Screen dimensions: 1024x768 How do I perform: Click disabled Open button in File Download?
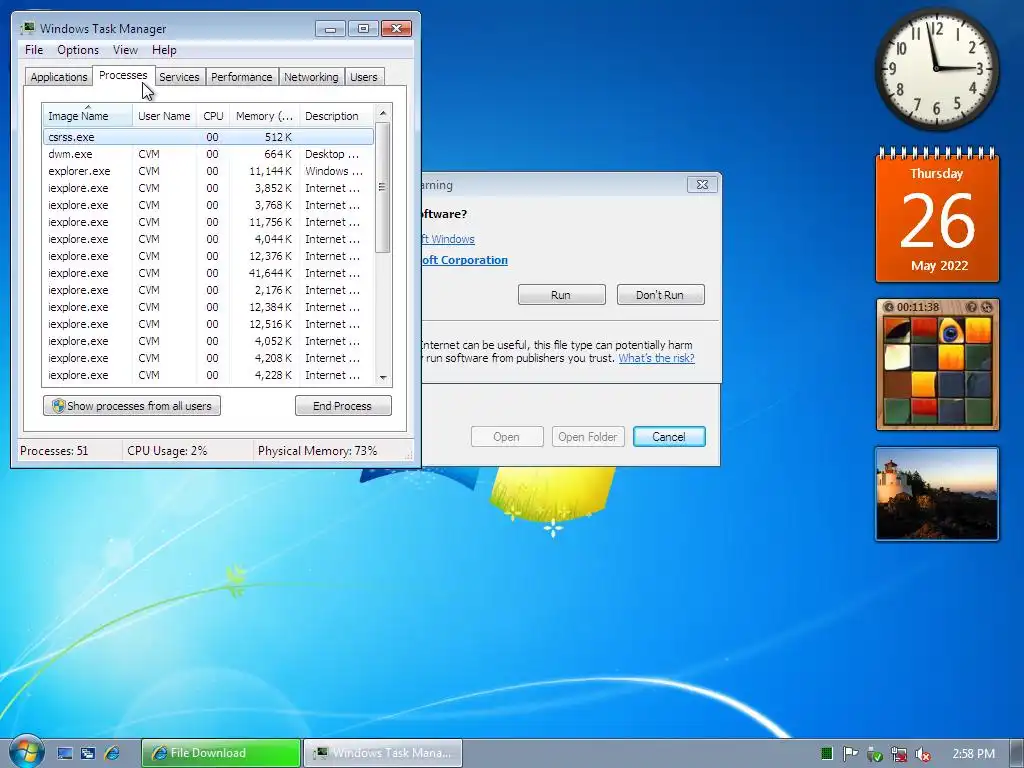tap(507, 437)
